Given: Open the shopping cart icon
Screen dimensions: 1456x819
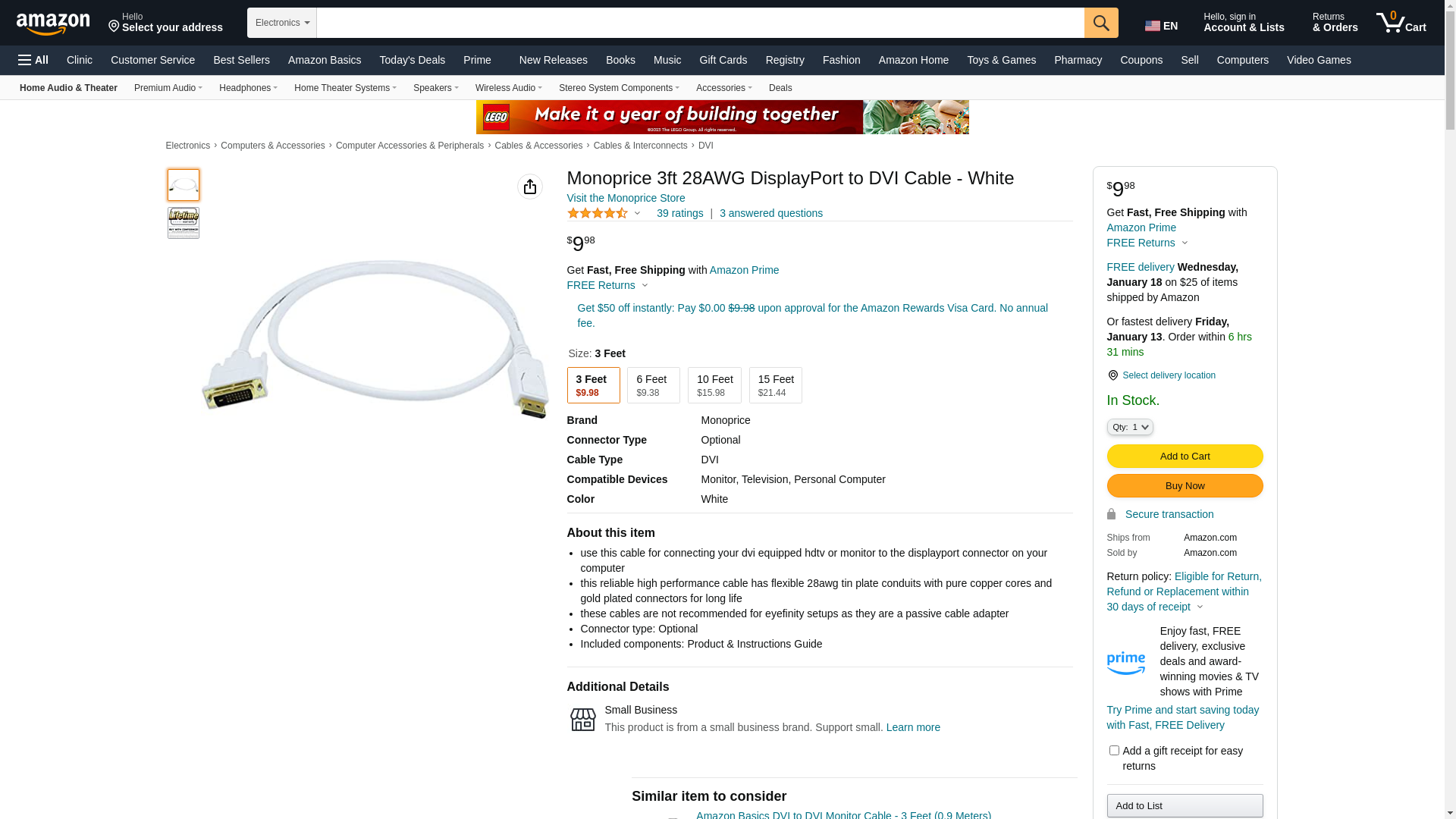Looking at the screenshot, I should pyautogui.click(x=1401, y=23).
